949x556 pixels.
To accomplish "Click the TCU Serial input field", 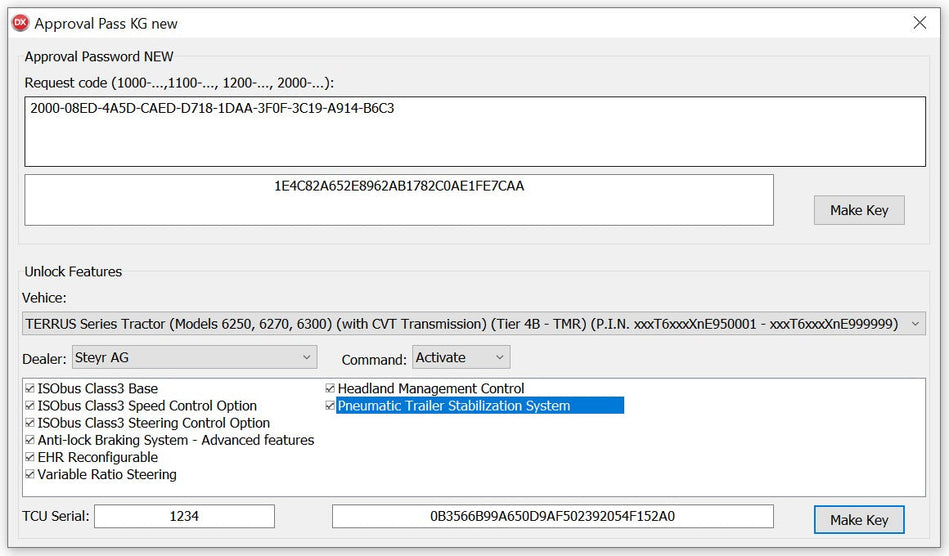I will coord(184,516).
